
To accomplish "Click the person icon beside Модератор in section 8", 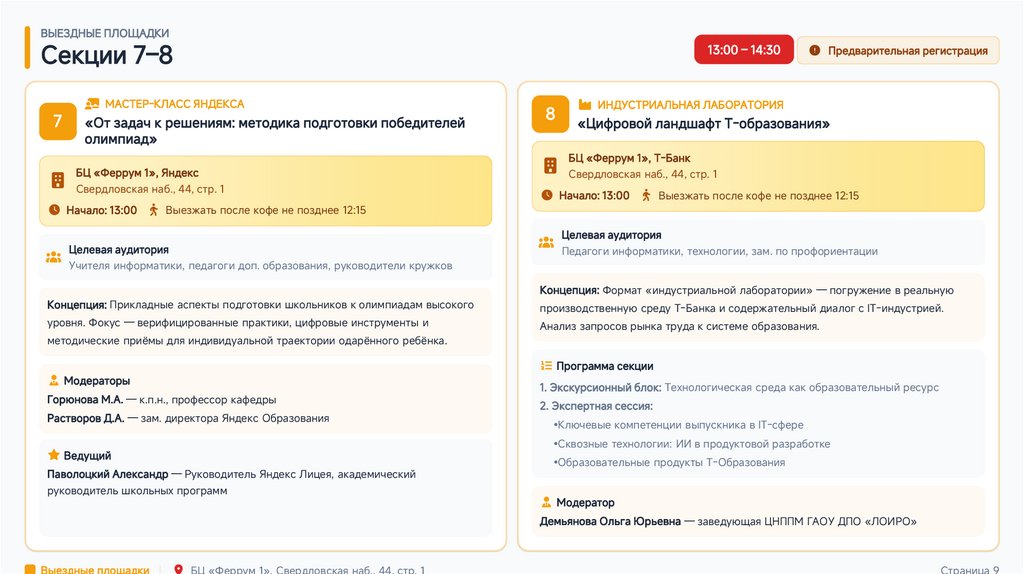I will pyautogui.click(x=546, y=502).
